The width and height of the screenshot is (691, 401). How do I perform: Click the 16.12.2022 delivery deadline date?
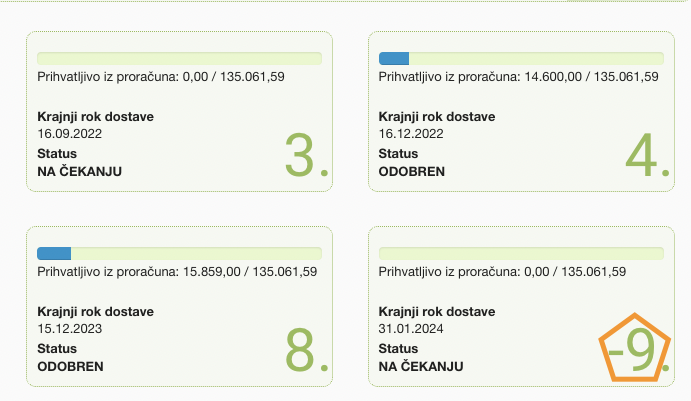410,132
